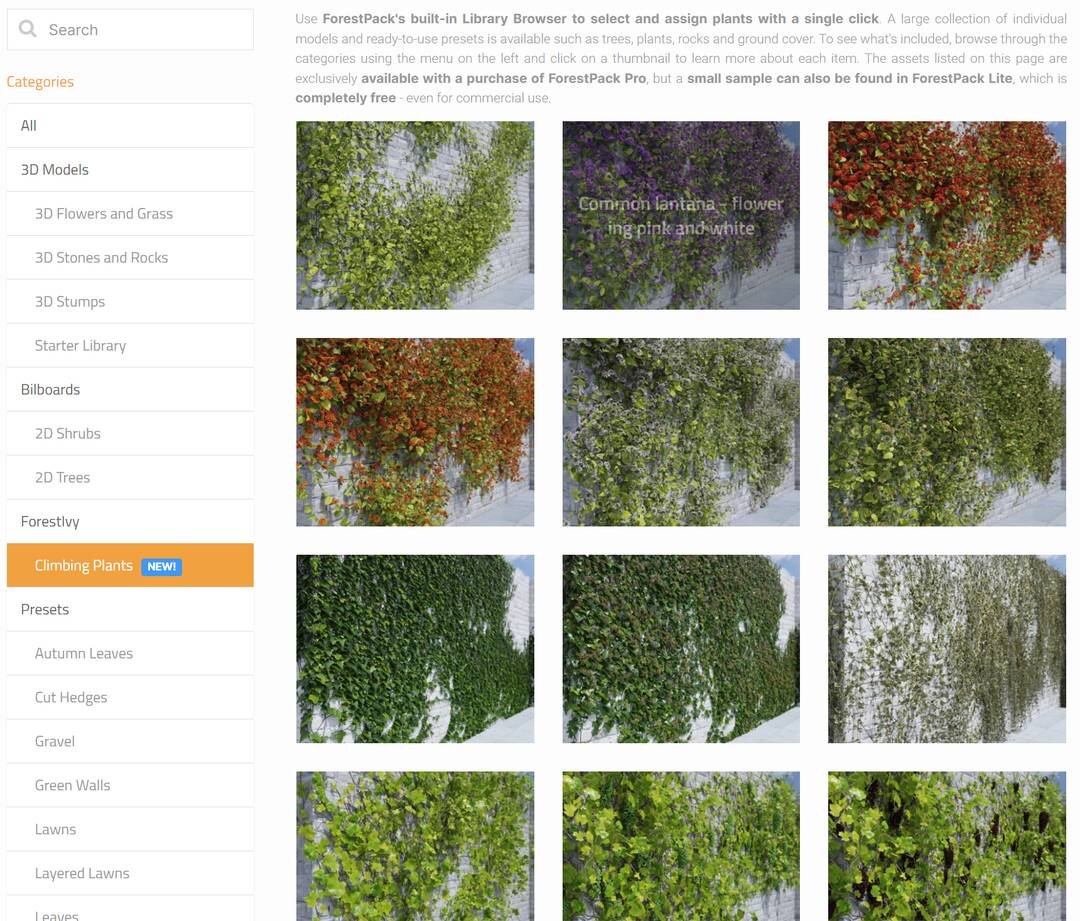
Task: Open the Presets category
Action: [129, 610]
